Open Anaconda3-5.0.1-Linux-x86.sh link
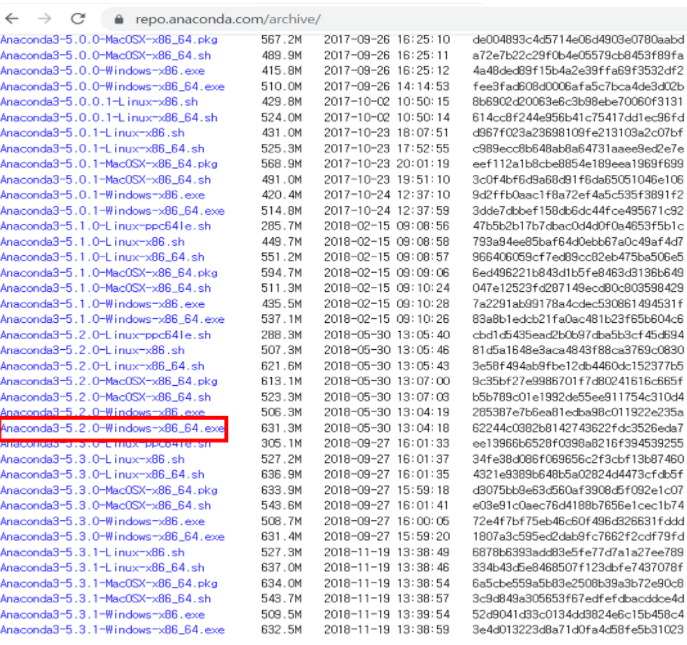The image size is (687, 645). coord(92,133)
